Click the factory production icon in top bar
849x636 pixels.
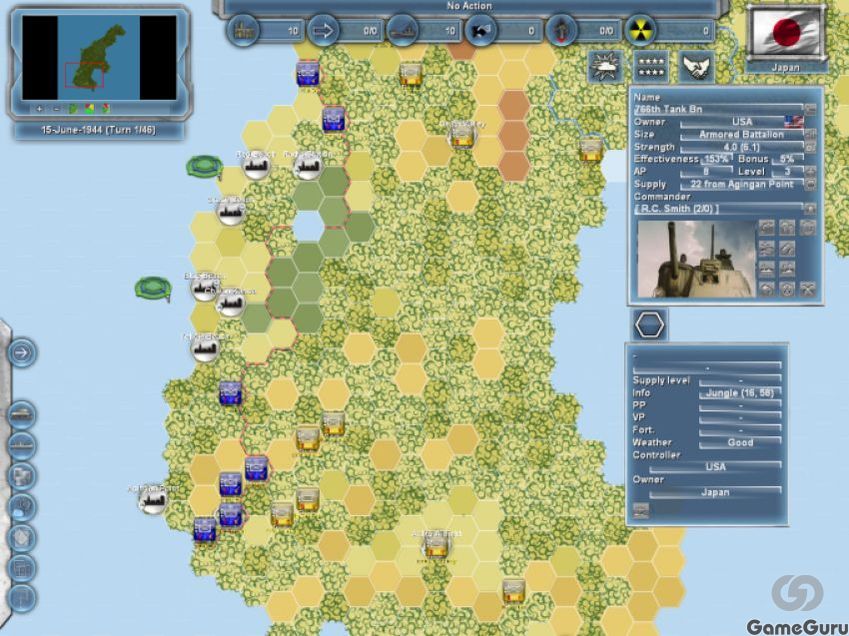click(x=243, y=30)
